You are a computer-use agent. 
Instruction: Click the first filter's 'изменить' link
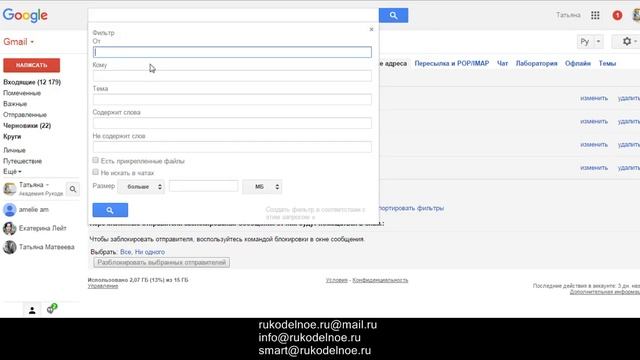[x=594, y=98]
